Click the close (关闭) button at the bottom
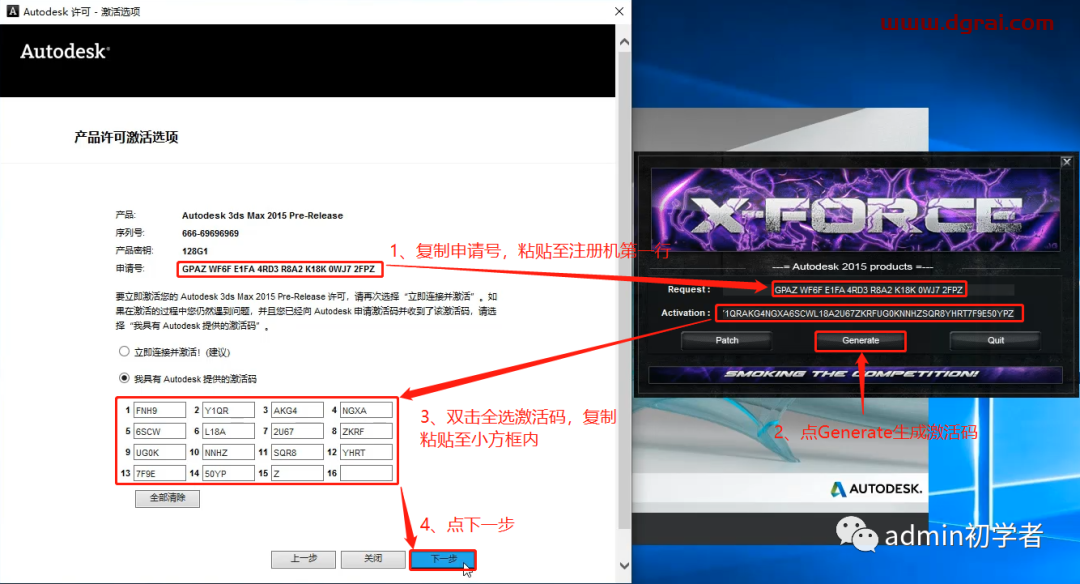Screen dimensions: 1080x584 pyautogui.click(x=373, y=559)
